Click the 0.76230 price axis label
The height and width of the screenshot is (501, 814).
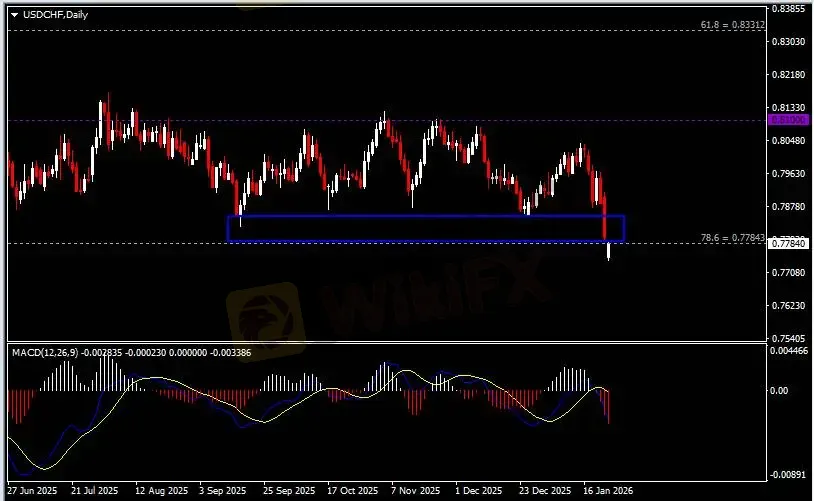pyautogui.click(x=789, y=306)
